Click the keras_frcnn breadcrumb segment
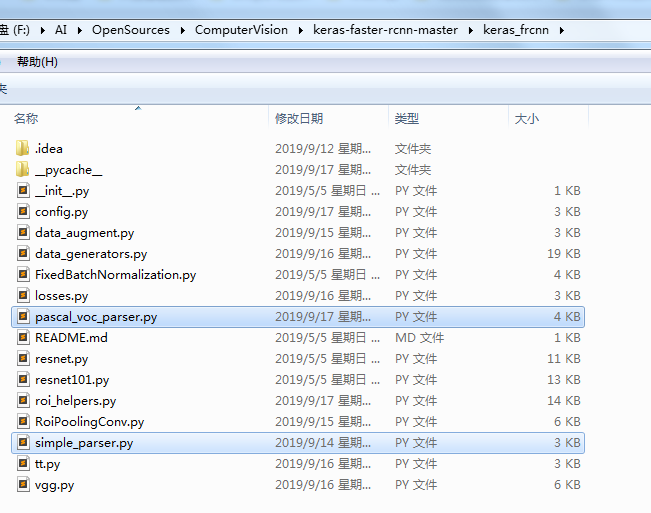The image size is (651, 513). click(x=516, y=30)
